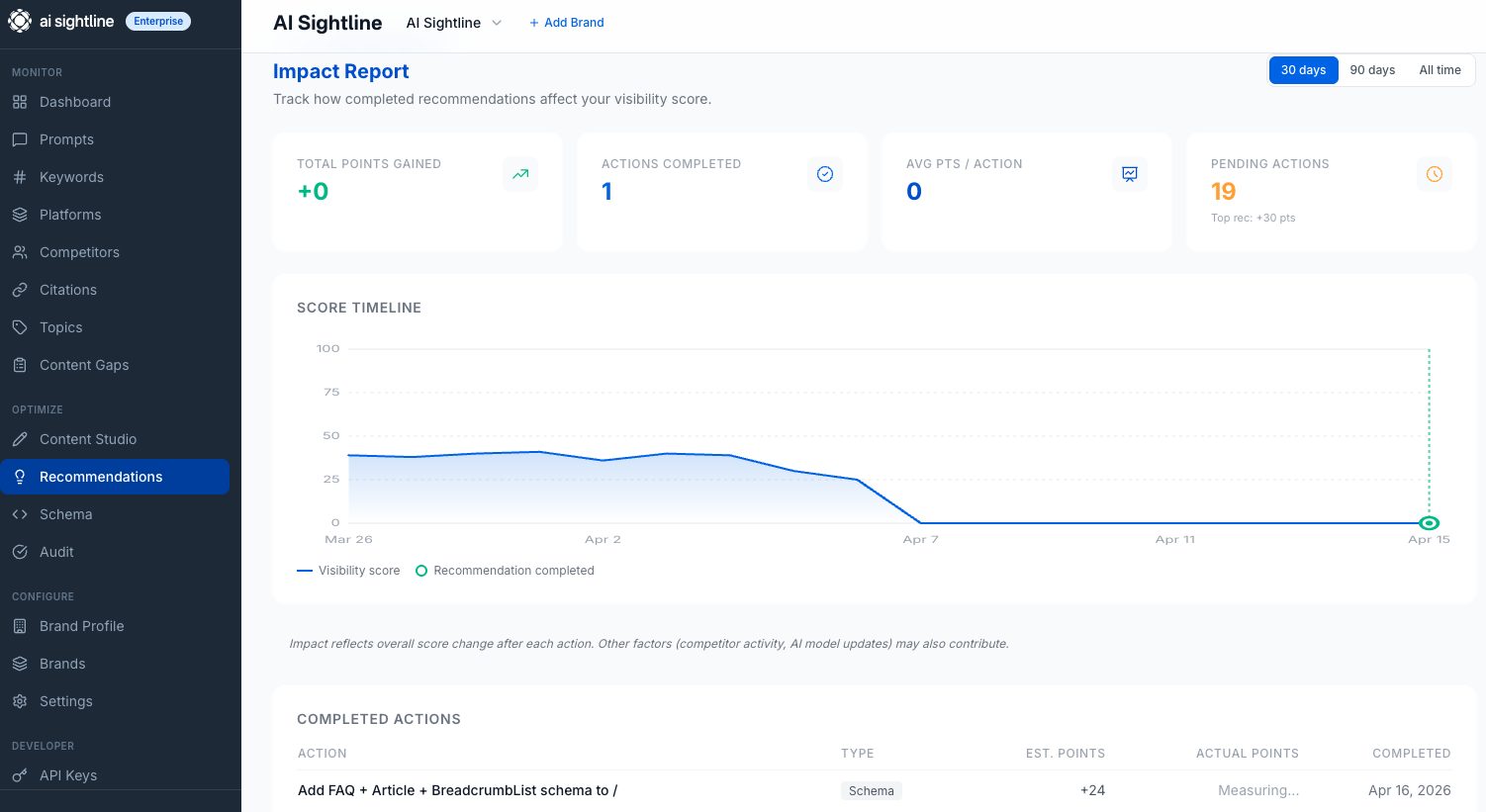The width and height of the screenshot is (1486, 812).
Task: Click the Add Brand link
Action: pyautogui.click(x=566, y=23)
